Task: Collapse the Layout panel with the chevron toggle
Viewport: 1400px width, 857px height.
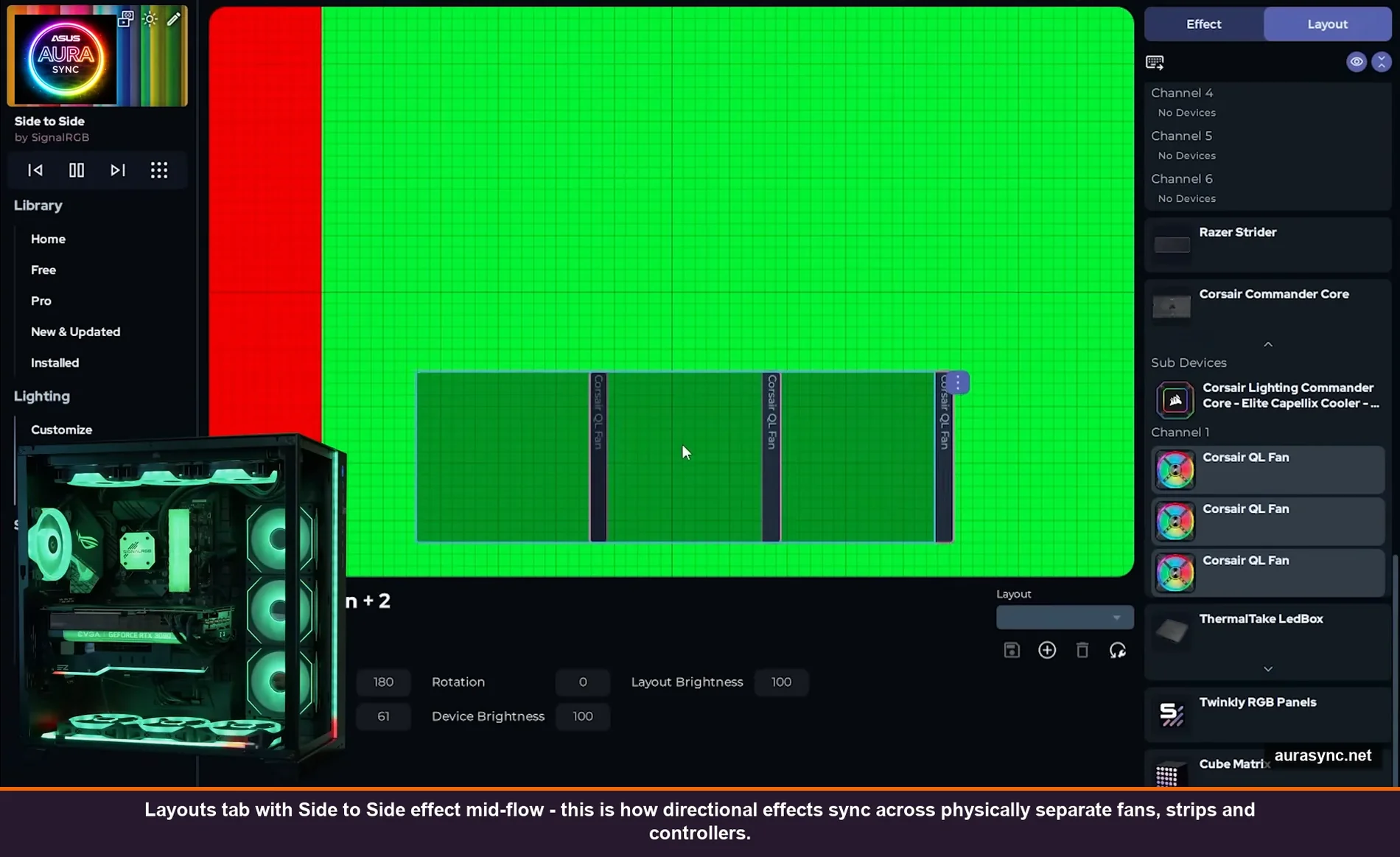Action: [1381, 62]
